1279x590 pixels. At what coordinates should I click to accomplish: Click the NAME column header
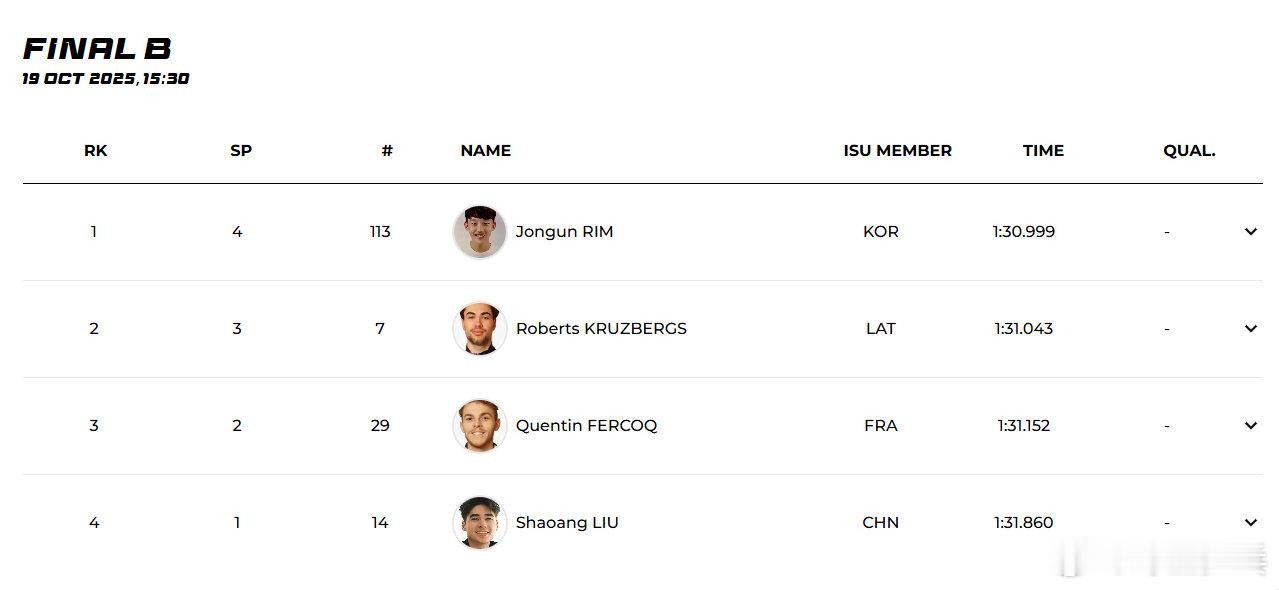click(485, 151)
